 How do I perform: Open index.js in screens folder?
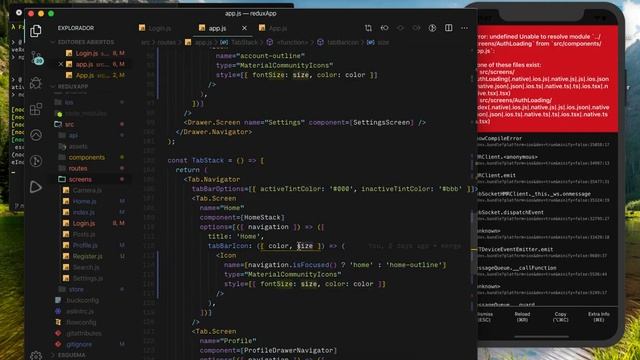[84, 212]
